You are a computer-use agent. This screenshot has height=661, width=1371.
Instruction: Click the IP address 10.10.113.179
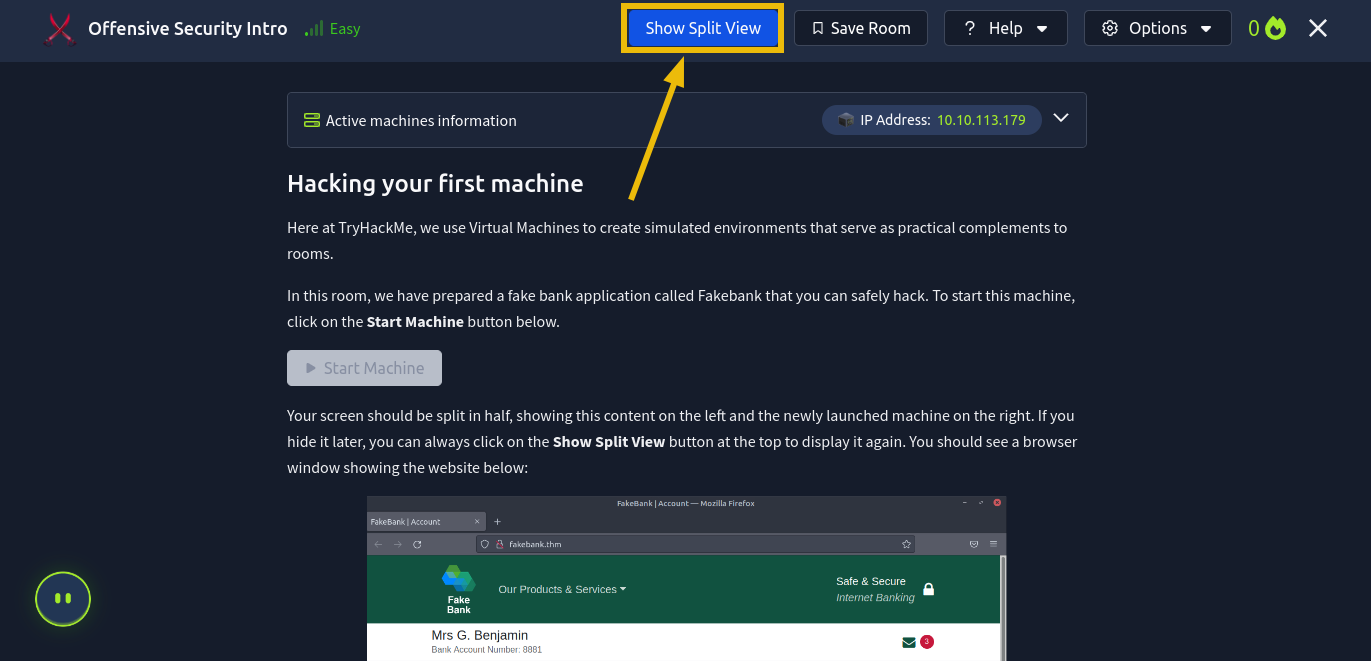click(981, 120)
